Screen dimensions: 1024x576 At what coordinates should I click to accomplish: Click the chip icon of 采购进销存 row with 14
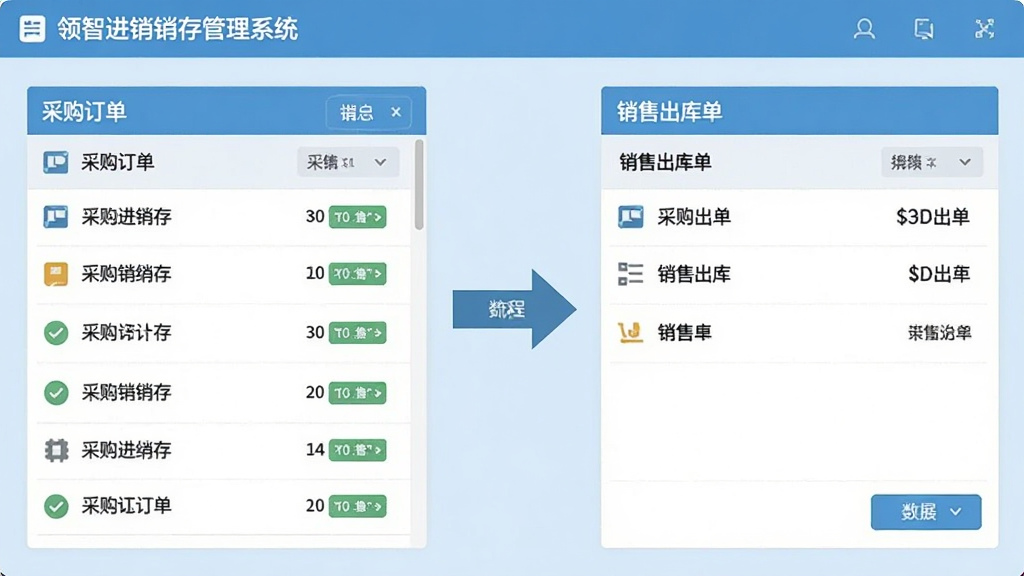click(x=56, y=450)
